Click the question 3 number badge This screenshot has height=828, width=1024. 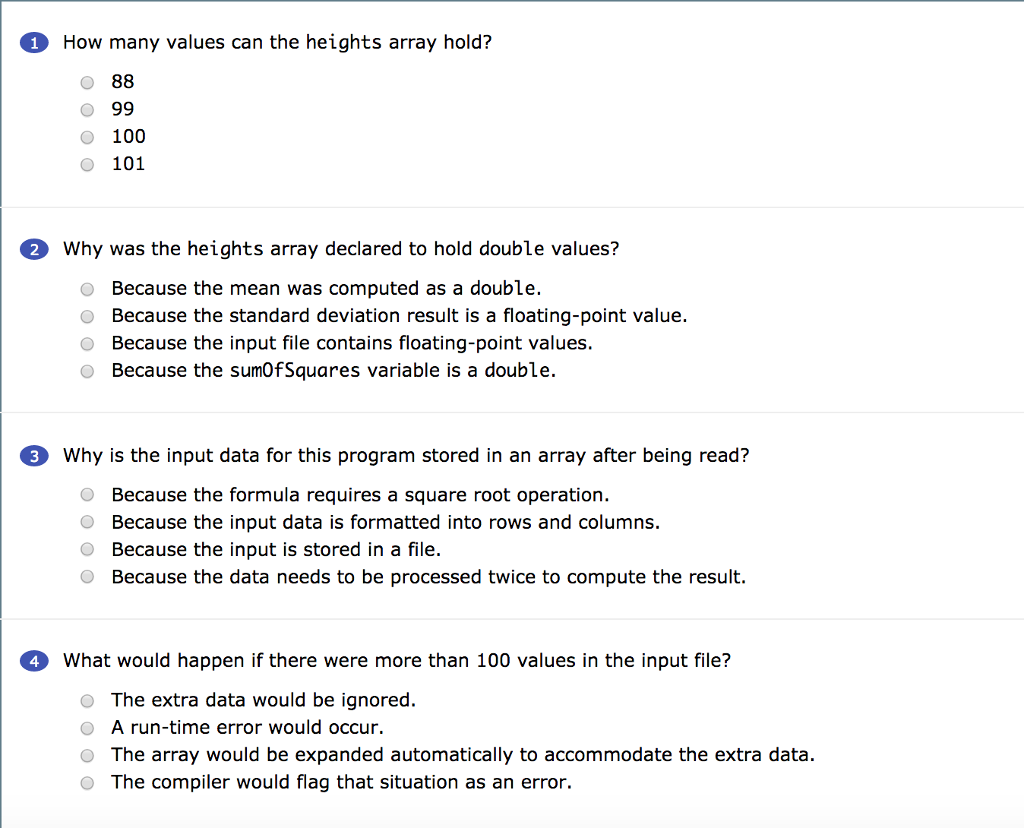(x=33, y=455)
